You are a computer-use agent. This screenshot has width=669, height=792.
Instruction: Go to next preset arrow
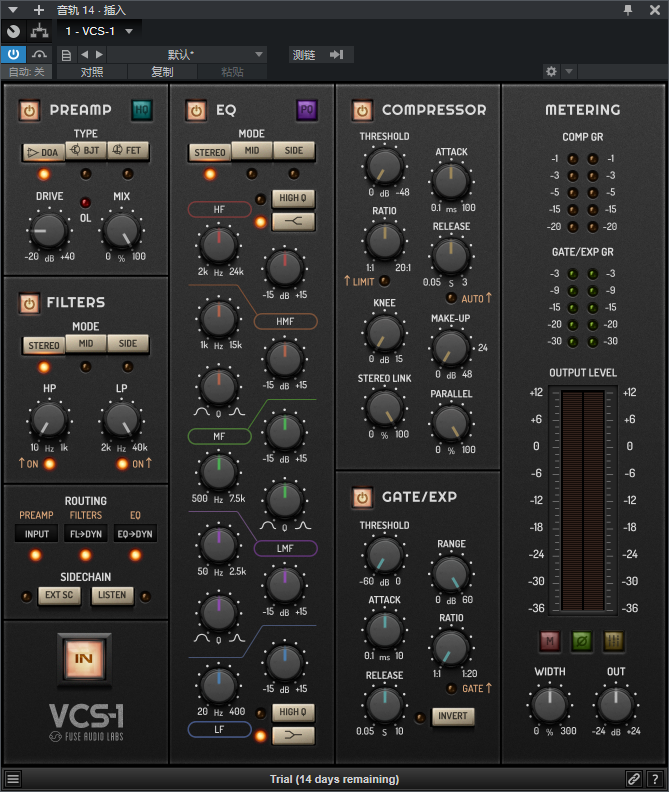coord(100,54)
